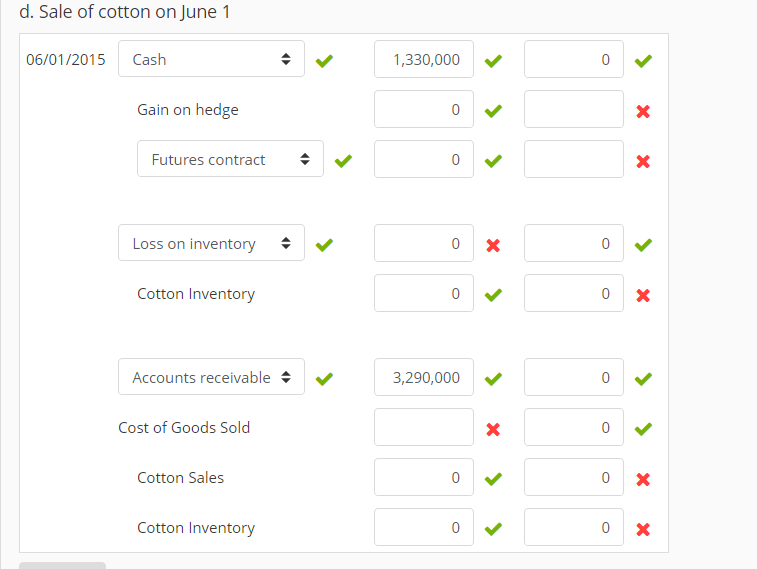Edit the debit field of the Cotton Inventory row under Cotton Sales
Screen dimensions: 757x569
click(x=424, y=527)
